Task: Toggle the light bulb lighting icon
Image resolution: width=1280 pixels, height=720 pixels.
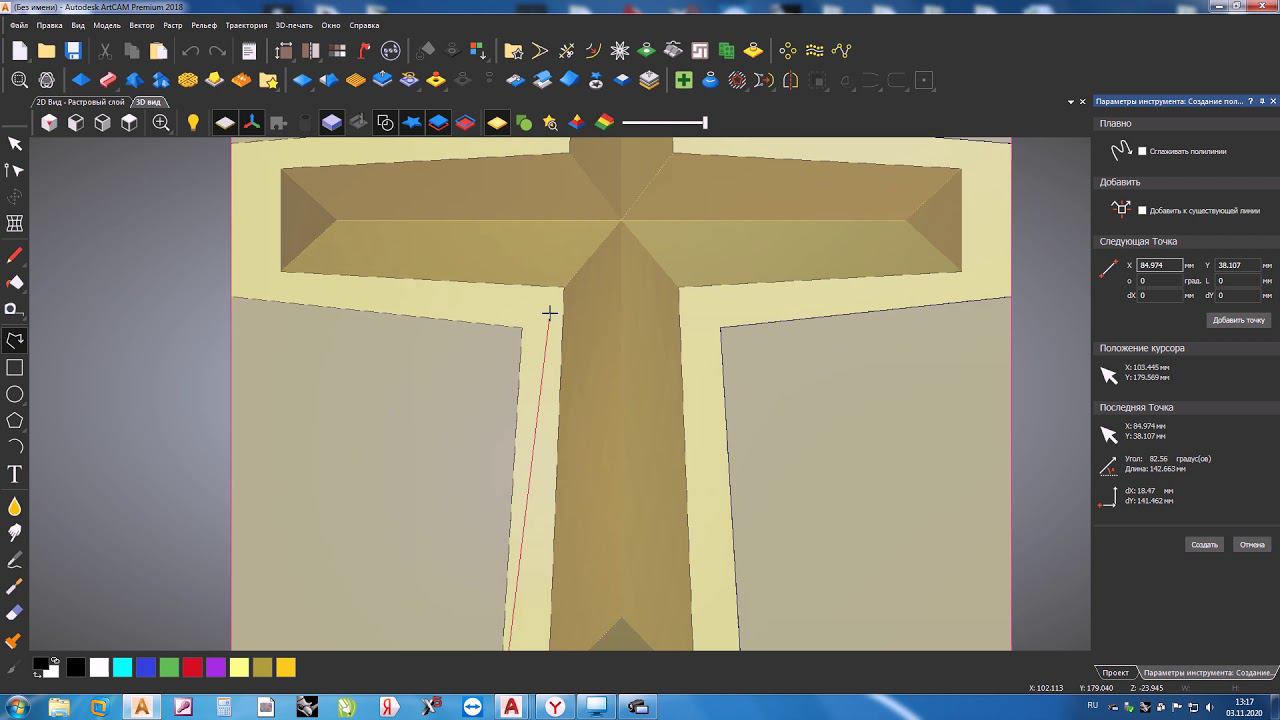Action: point(193,123)
